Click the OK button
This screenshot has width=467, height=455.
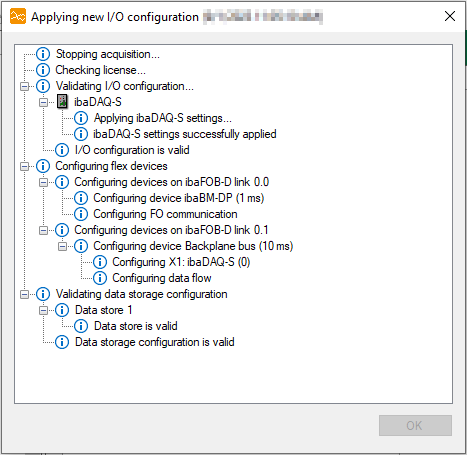415,425
